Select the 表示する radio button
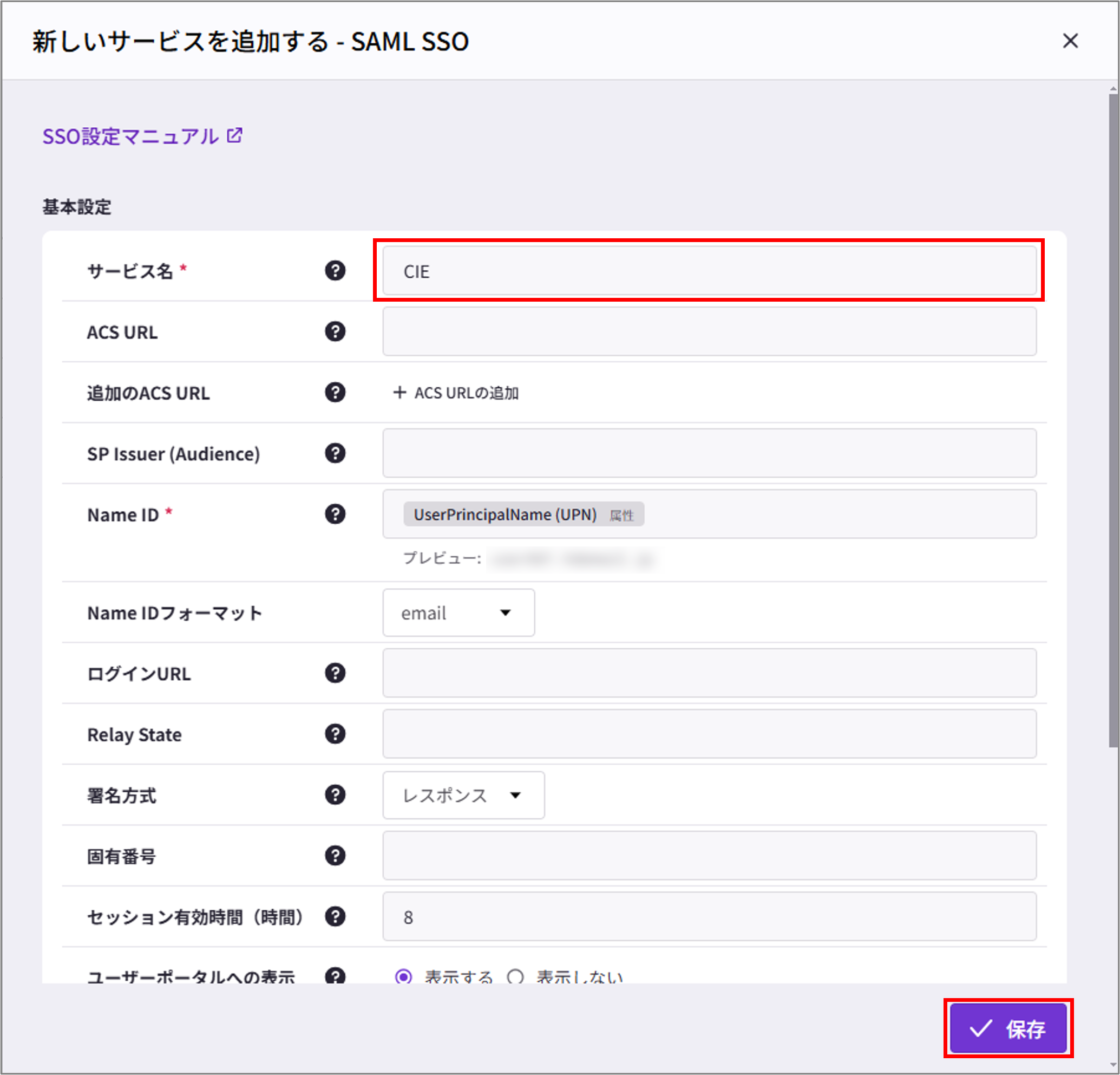This screenshot has height=1075, width=1120. pyautogui.click(x=403, y=976)
